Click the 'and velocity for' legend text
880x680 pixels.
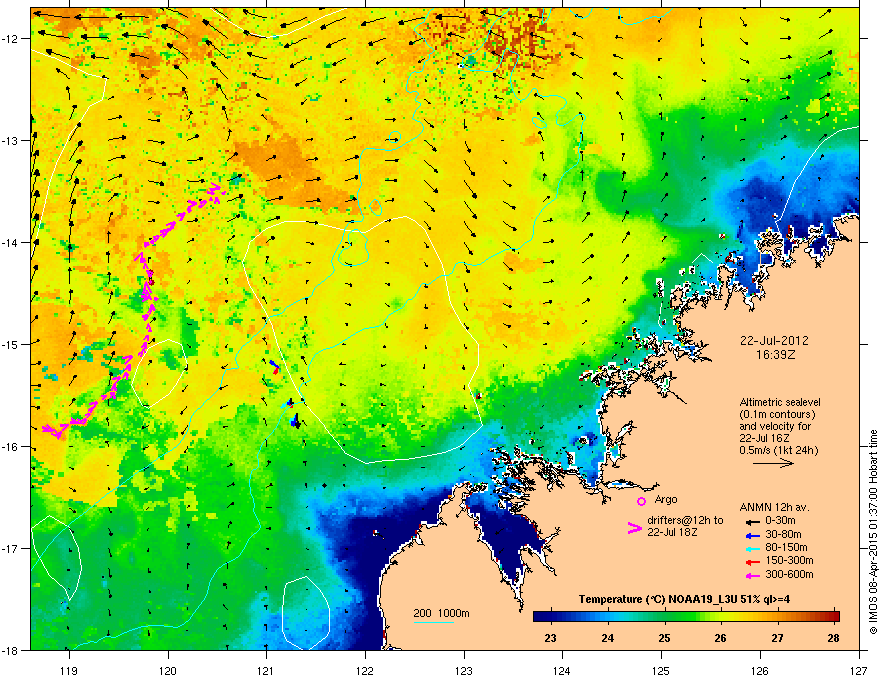[775, 426]
